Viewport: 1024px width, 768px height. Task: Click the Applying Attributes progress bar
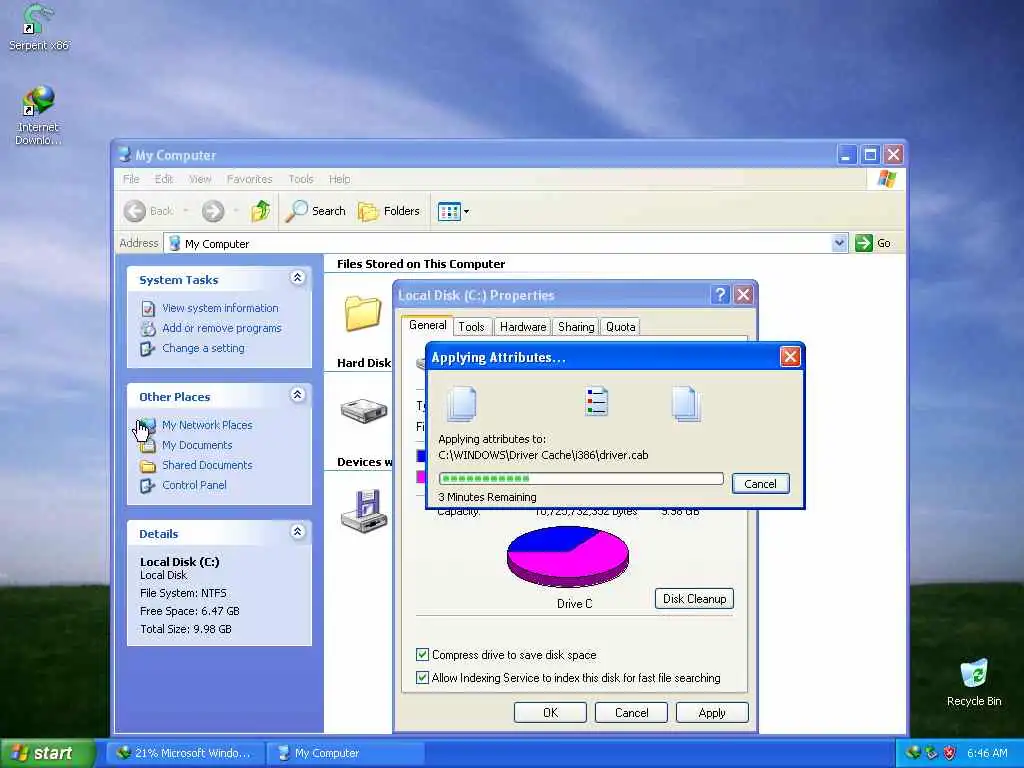click(x=581, y=479)
